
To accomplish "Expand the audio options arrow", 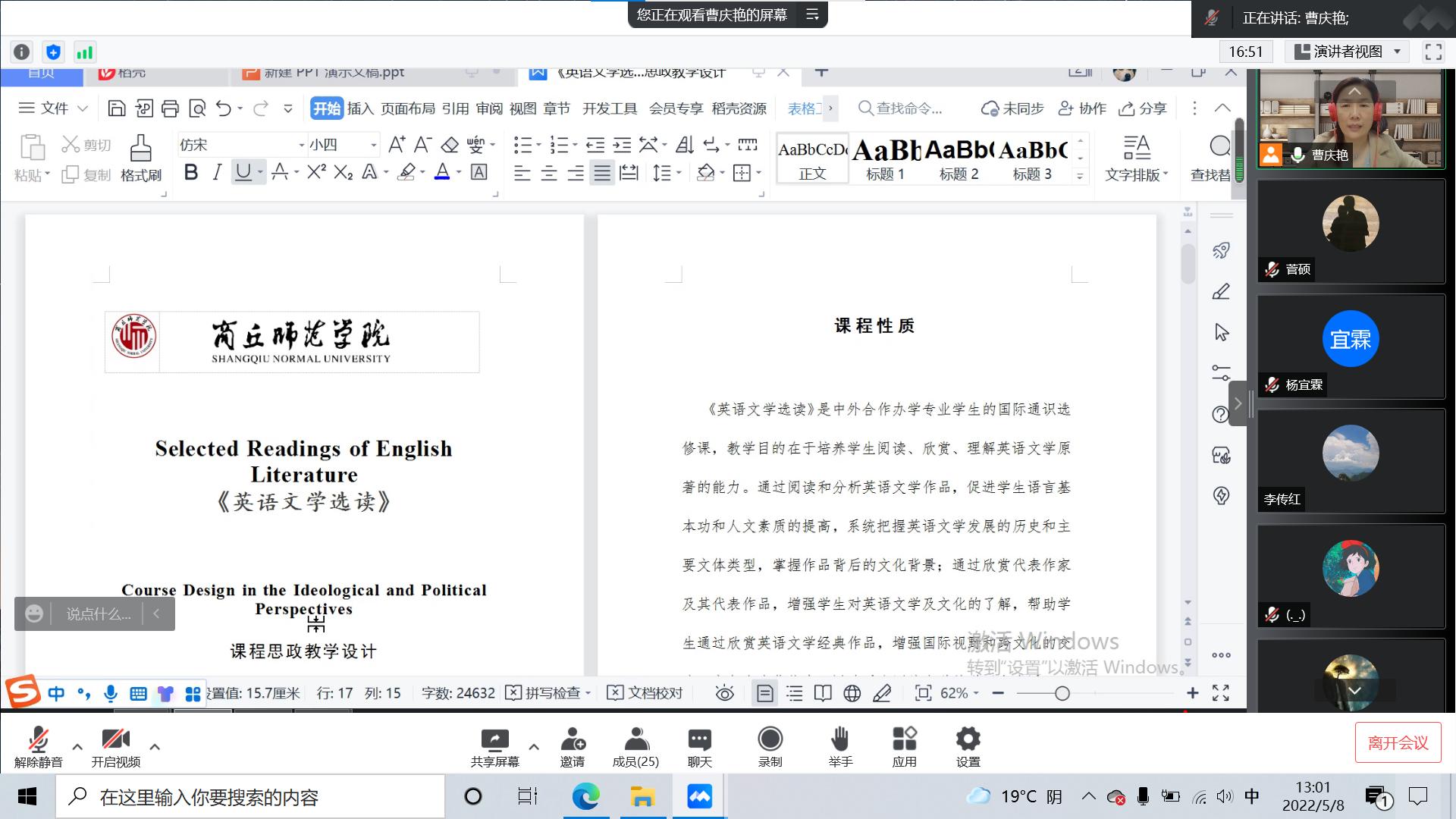I will pos(77,747).
